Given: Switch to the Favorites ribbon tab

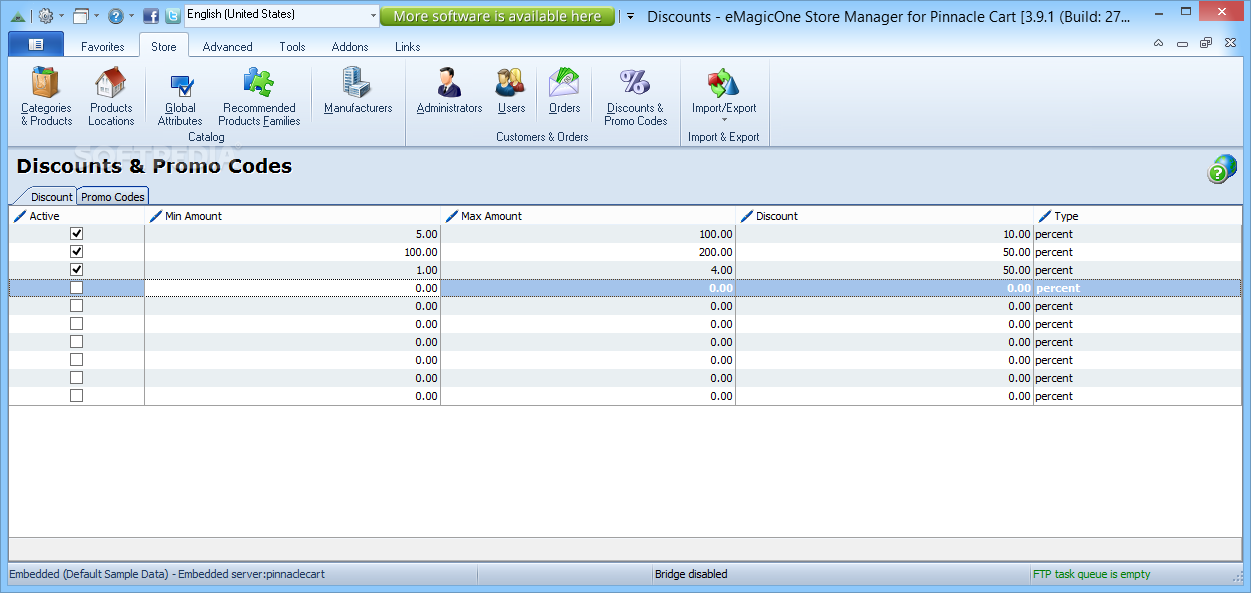Looking at the screenshot, I should pyautogui.click(x=103, y=46).
